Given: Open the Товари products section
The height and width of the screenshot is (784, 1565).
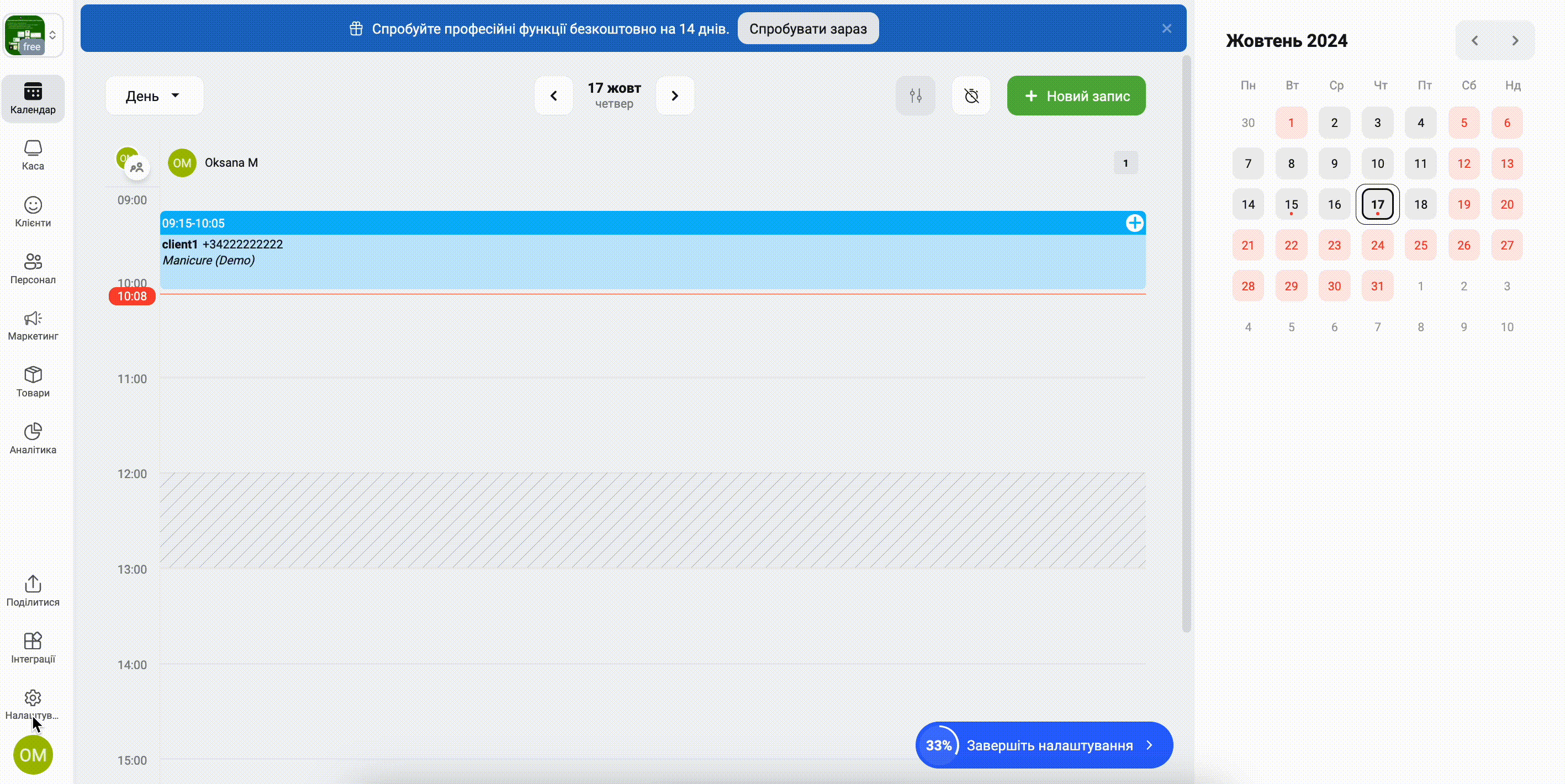Looking at the screenshot, I should [33, 382].
